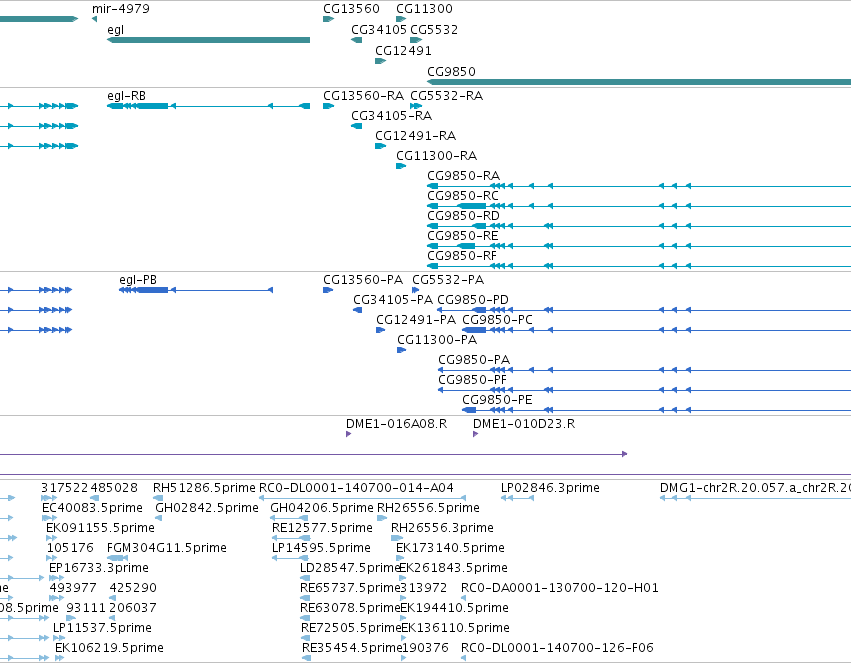Click the CG9850-PA protein label
The height and width of the screenshot is (663, 851).
[x=474, y=361]
